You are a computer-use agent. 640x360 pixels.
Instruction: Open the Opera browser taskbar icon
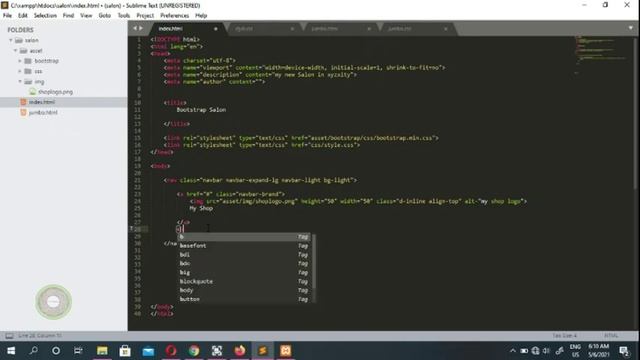tap(171, 351)
